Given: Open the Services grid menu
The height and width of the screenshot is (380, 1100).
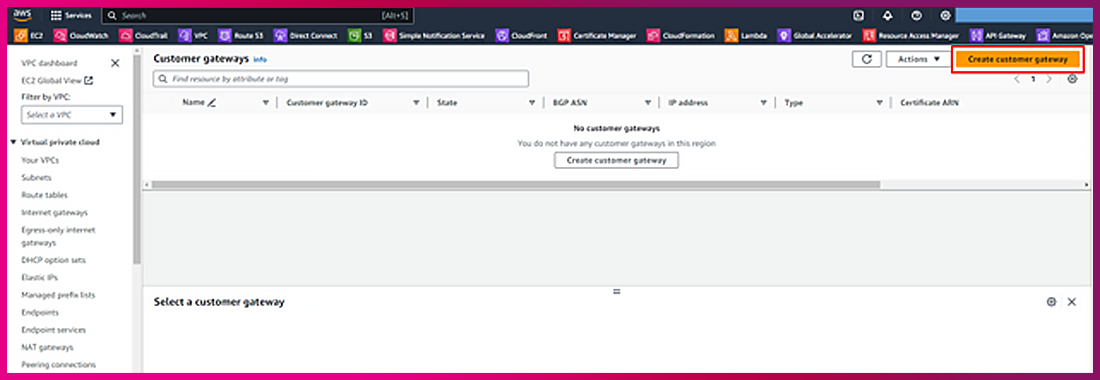Looking at the screenshot, I should point(71,15).
